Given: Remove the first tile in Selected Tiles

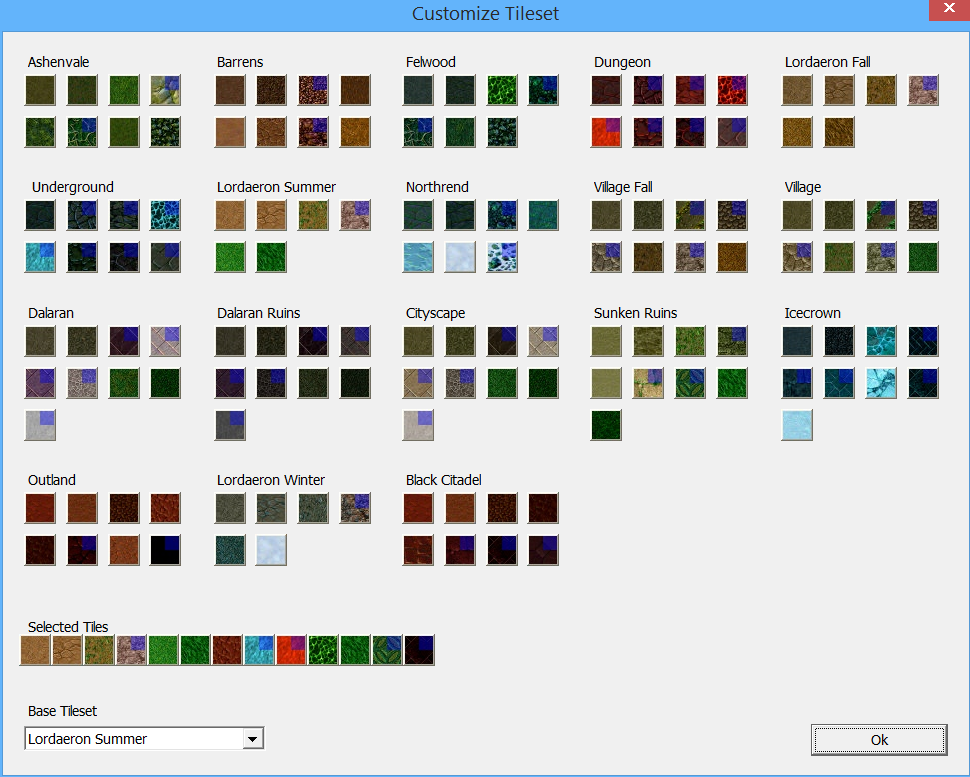Looking at the screenshot, I should pyautogui.click(x=35, y=650).
